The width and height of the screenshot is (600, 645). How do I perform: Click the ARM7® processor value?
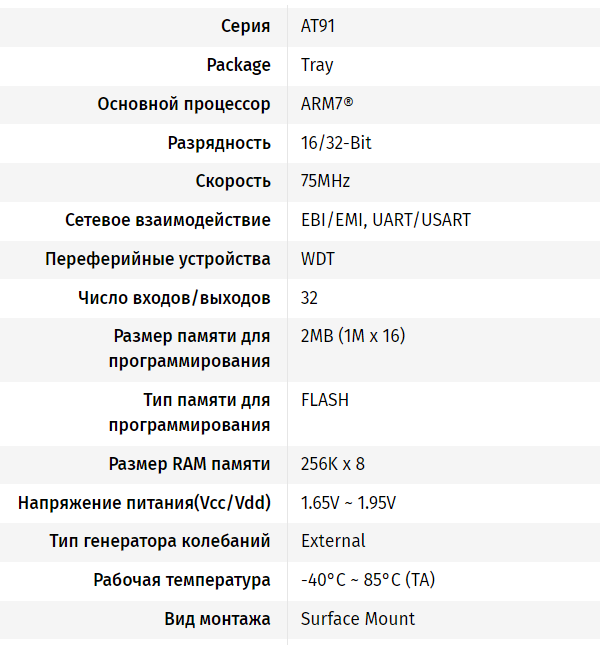pyautogui.click(x=327, y=104)
